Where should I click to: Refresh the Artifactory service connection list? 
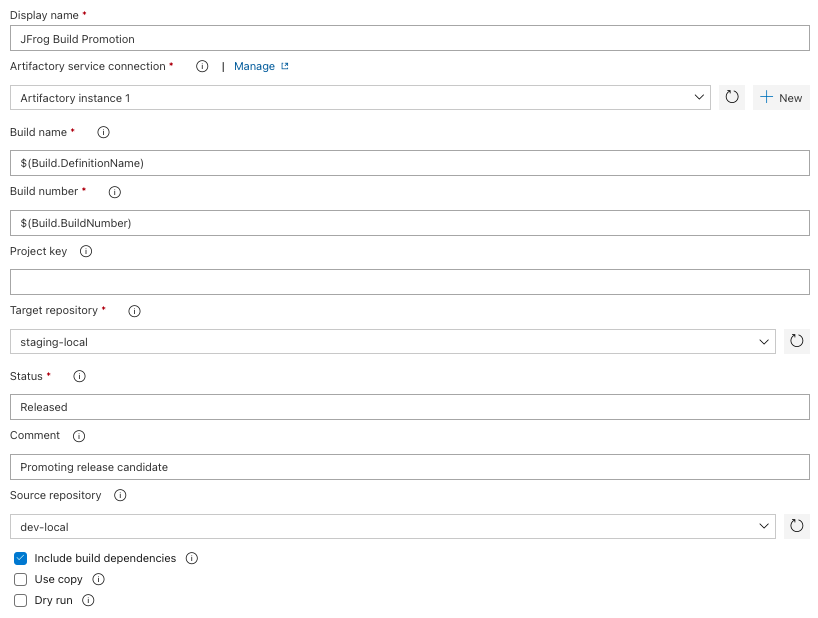(731, 97)
